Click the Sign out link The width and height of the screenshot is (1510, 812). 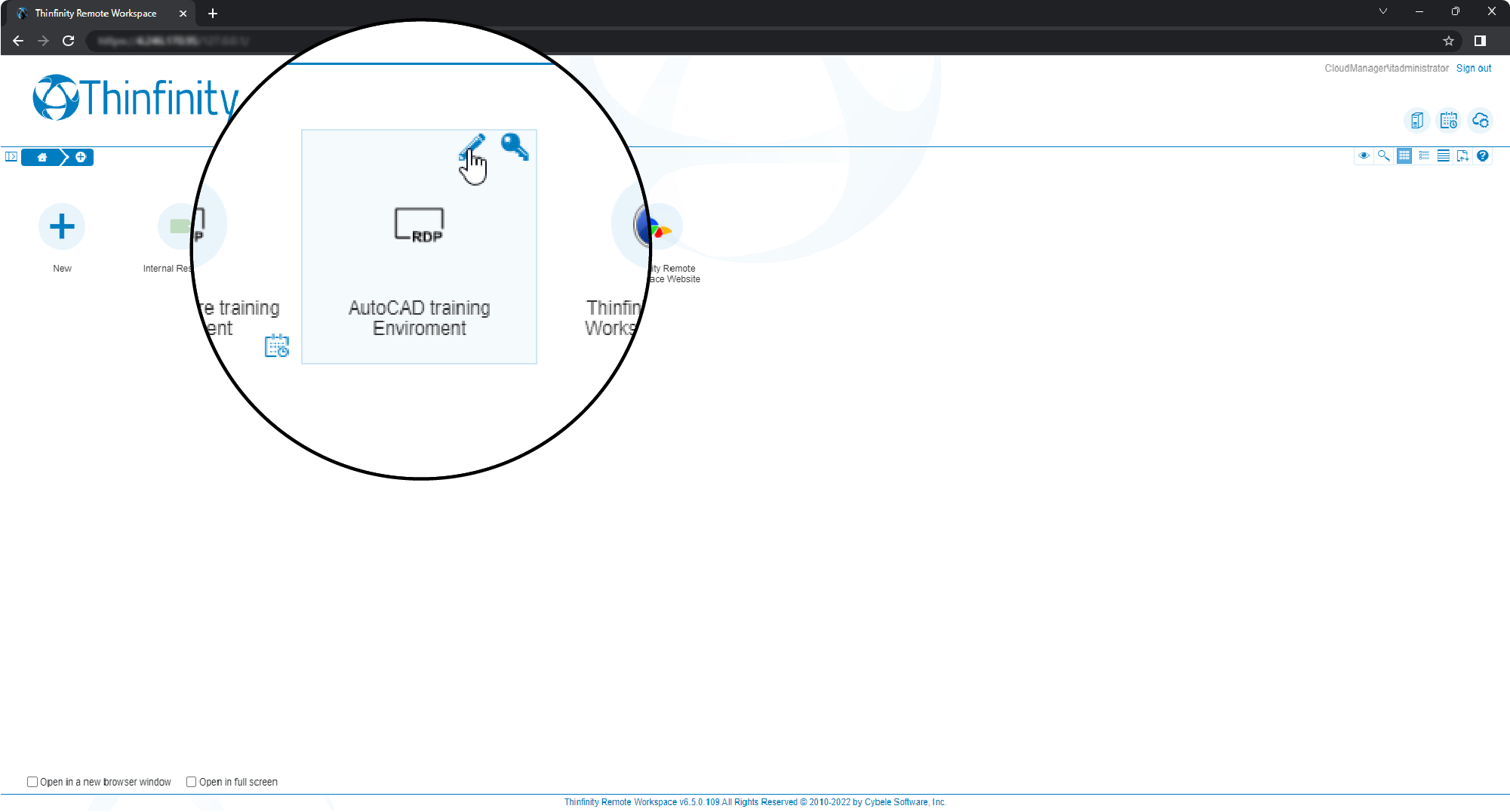point(1474,68)
